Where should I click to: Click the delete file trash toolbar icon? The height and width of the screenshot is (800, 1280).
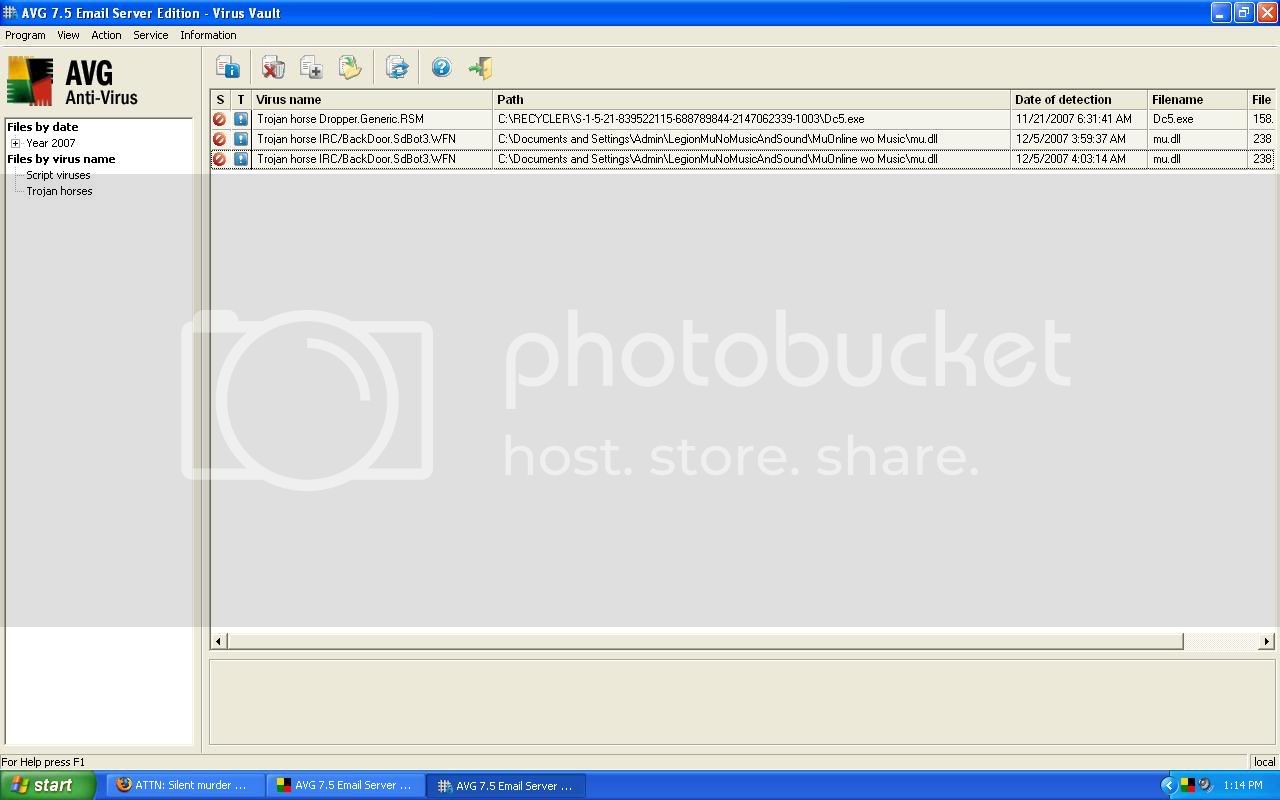pyautogui.click(x=273, y=68)
